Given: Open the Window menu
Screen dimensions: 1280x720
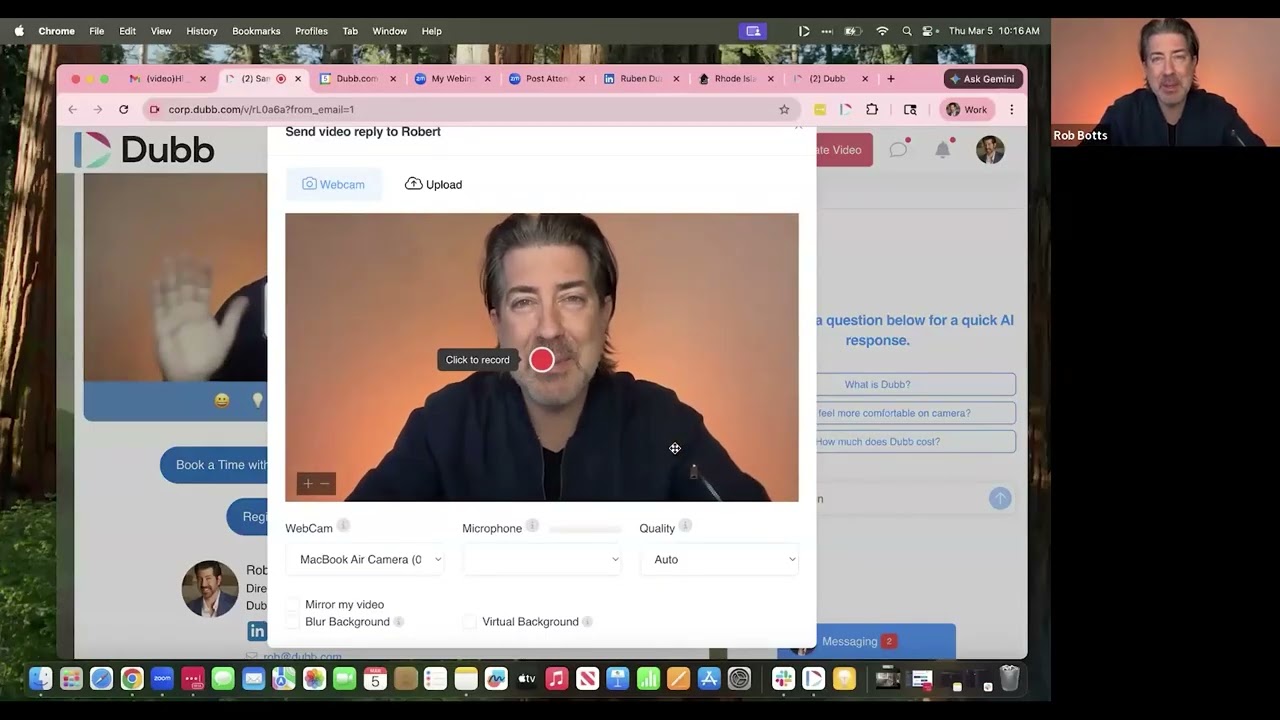Looking at the screenshot, I should [x=389, y=31].
